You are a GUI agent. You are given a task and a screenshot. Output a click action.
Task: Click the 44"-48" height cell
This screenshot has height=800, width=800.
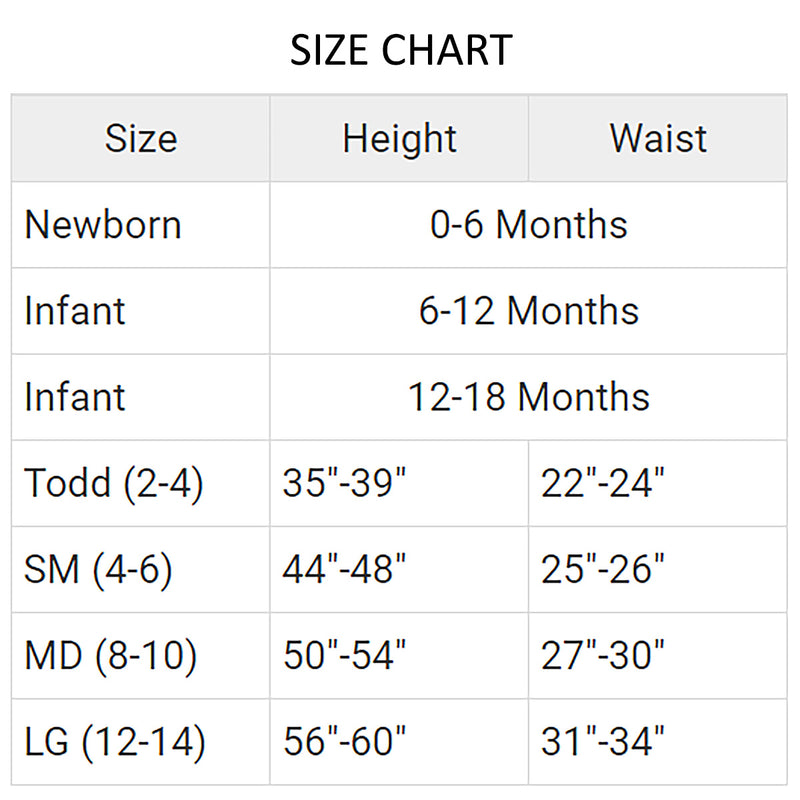pyautogui.click(x=345, y=569)
